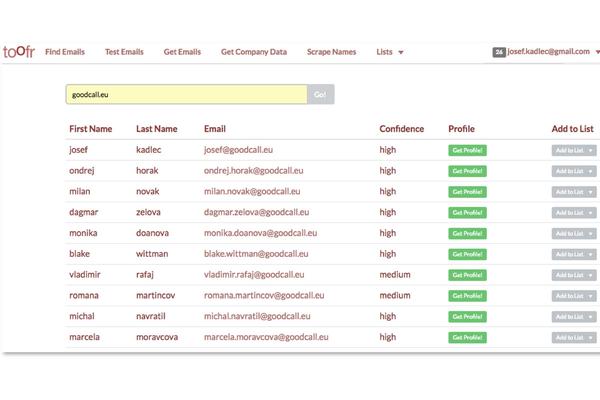Open Get Company Data page
Screen dimensions: 600x400
point(254,52)
